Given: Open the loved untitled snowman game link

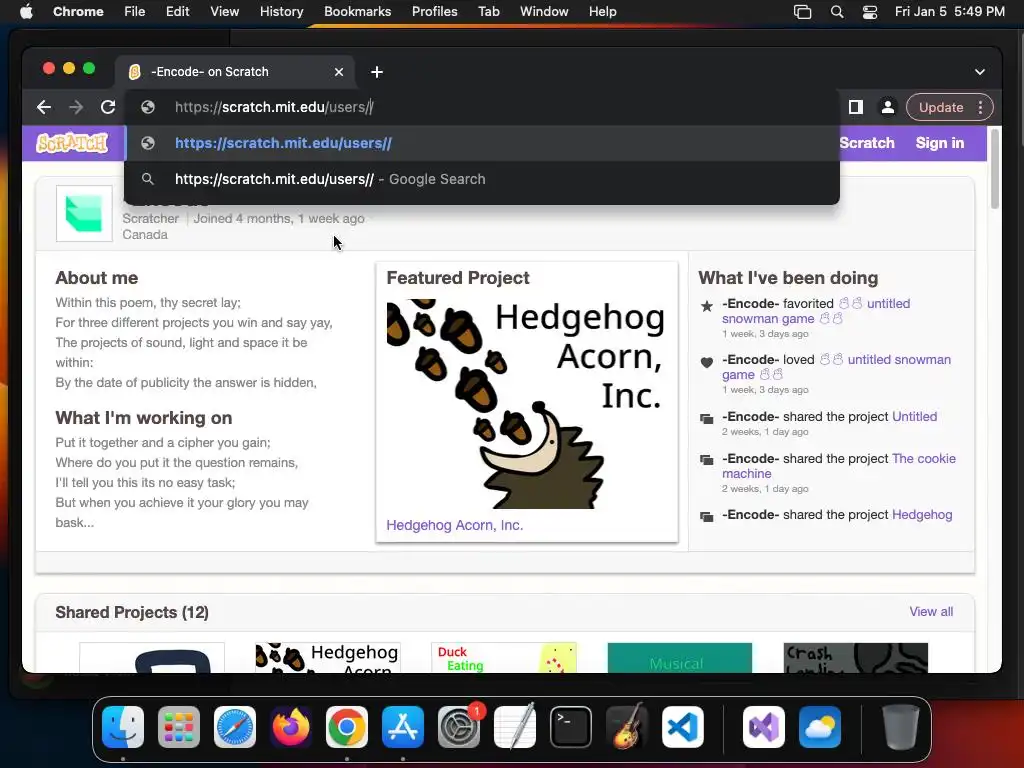Looking at the screenshot, I should (837, 367).
